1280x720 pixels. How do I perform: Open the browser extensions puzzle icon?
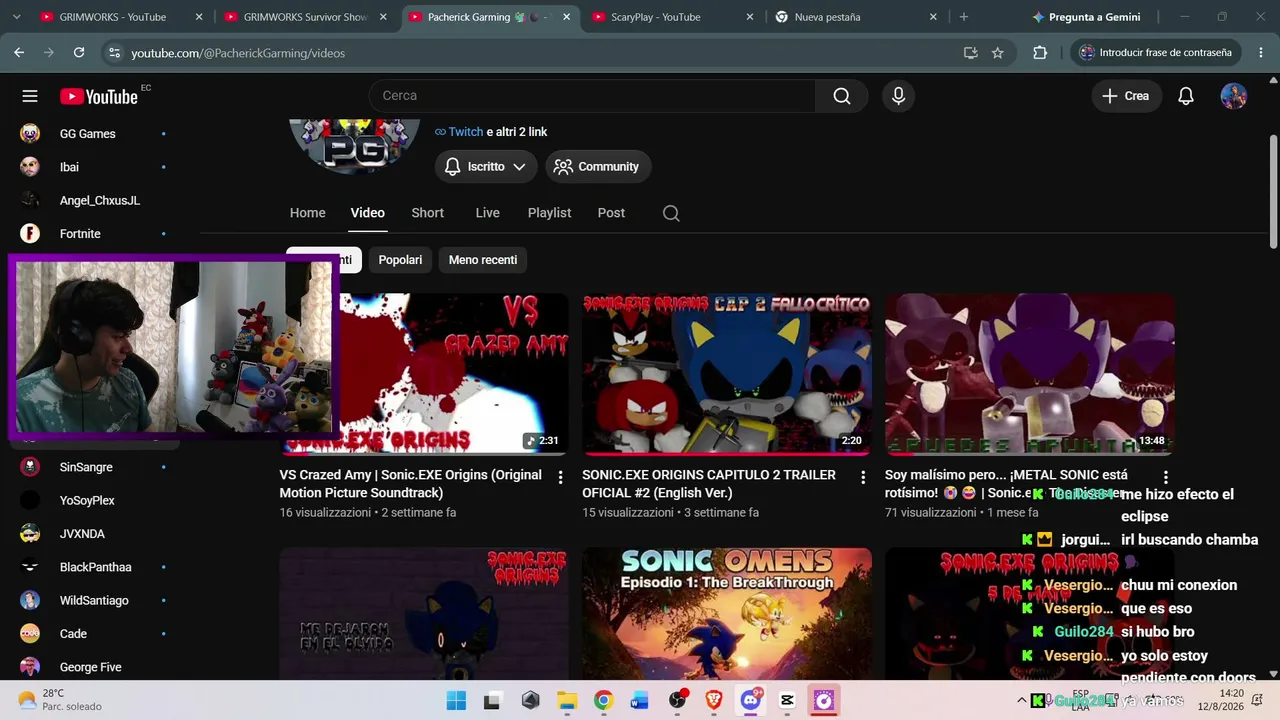[x=1040, y=53]
